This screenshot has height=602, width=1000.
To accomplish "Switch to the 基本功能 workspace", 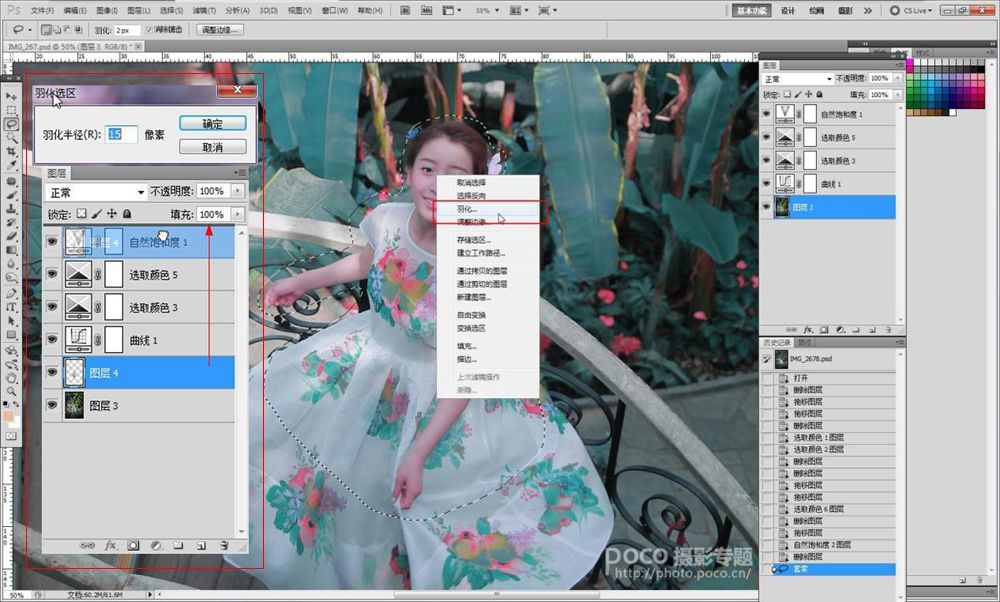I will 751,10.
